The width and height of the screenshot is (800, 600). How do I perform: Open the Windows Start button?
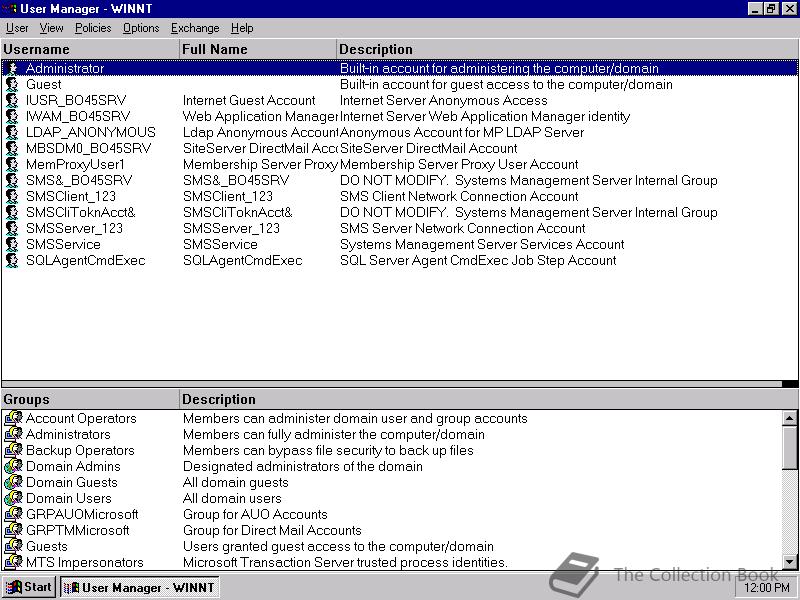coord(29,587)
